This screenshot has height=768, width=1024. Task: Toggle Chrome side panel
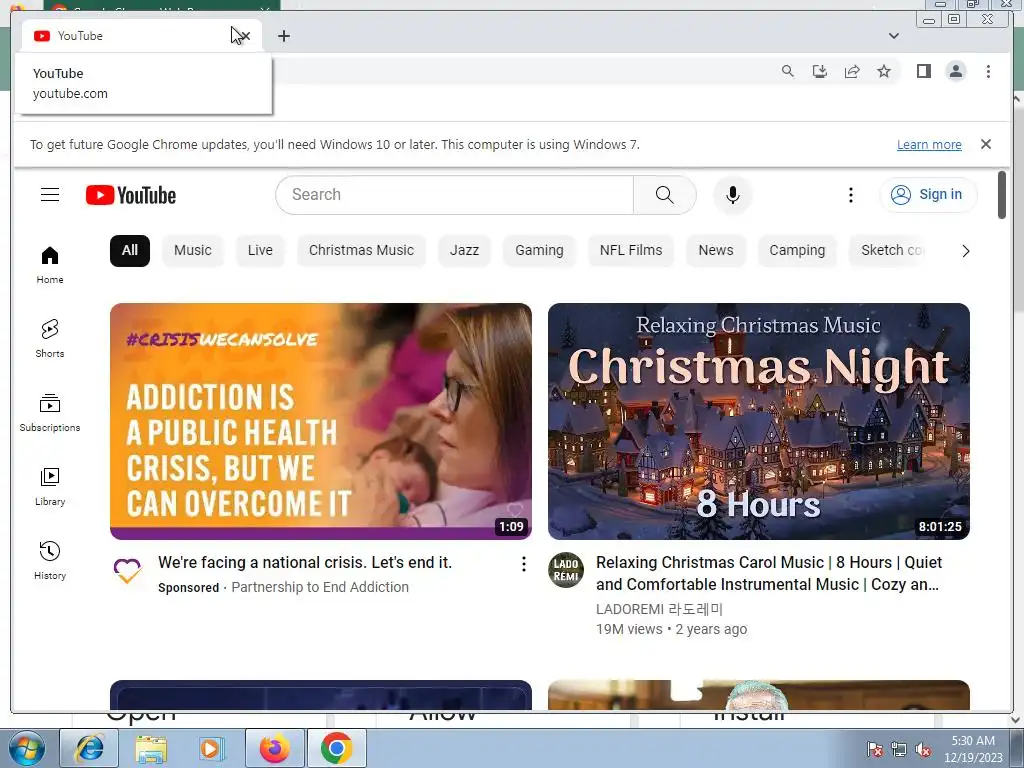pyautogui.click(x=923, y=71)
